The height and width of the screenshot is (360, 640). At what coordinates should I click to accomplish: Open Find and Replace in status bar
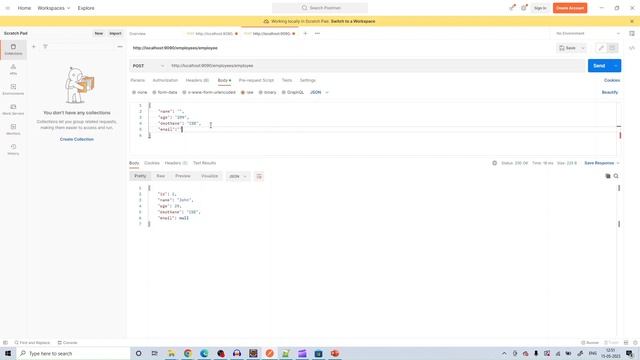[32, 342]
